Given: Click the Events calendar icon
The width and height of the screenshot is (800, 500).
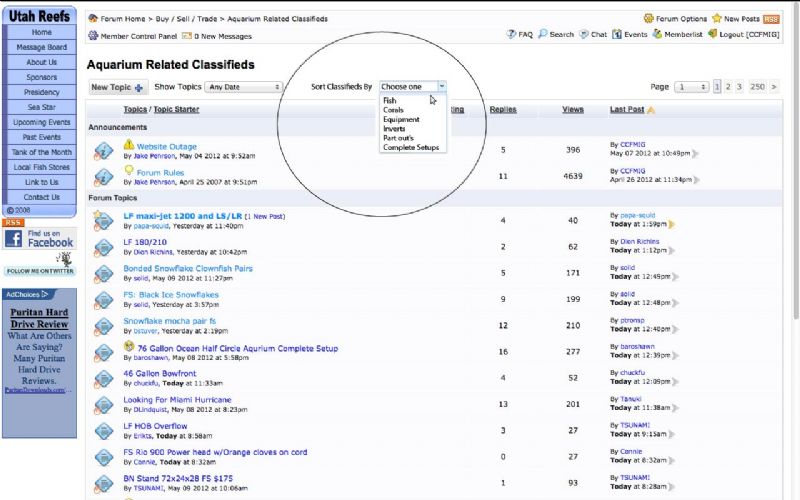Looking at the screenshot, I should (x=616, y=34).
